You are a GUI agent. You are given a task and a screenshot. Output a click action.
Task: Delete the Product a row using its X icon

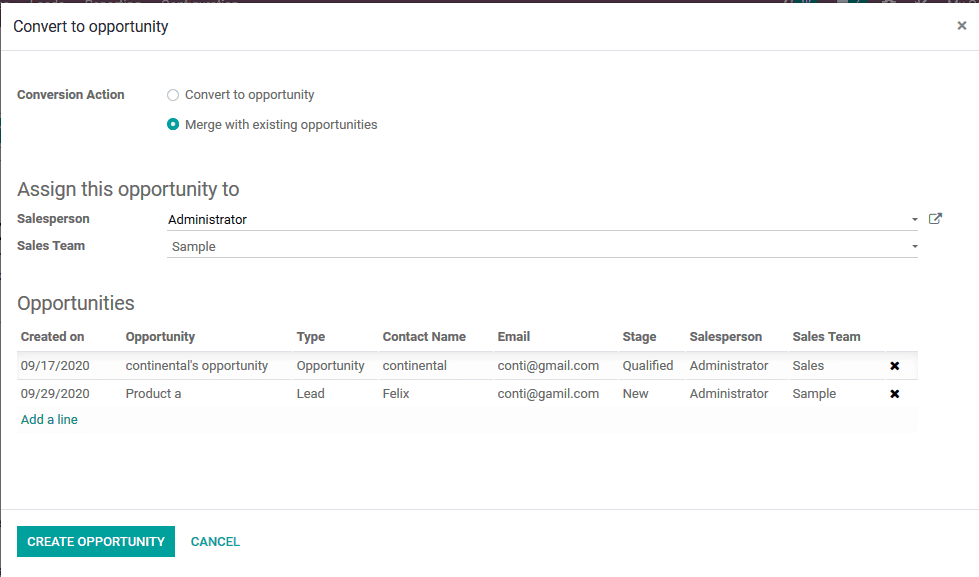[x=895, y=393]
